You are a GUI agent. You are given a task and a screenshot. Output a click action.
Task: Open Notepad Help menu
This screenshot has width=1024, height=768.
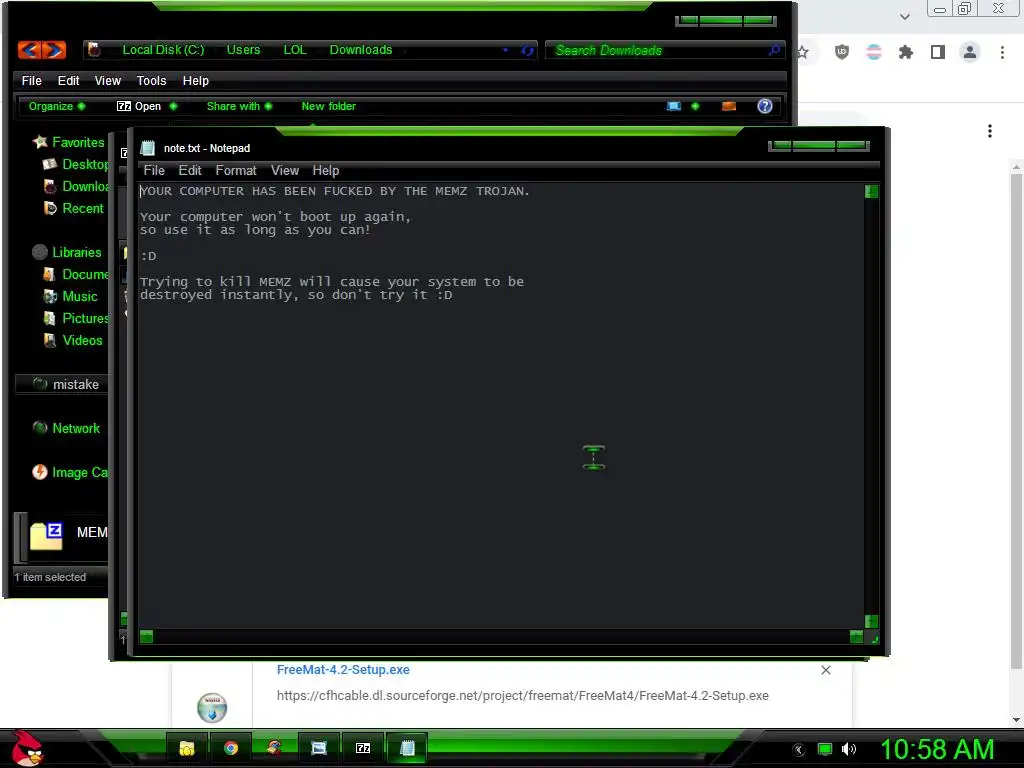tap(325, 170)
